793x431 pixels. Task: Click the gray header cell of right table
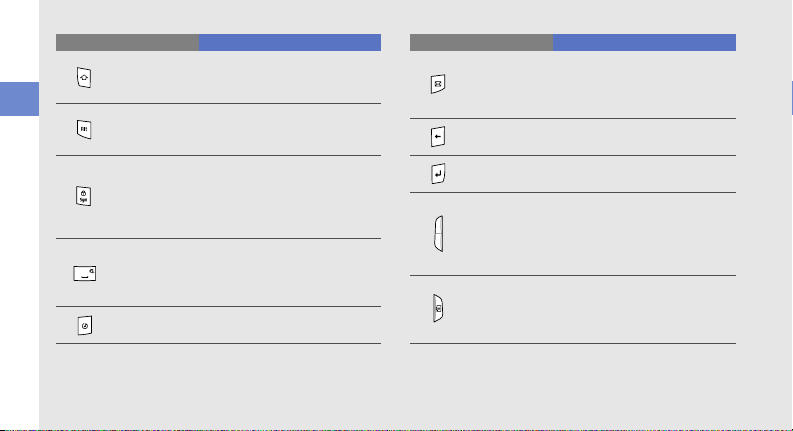click(481, 42)
